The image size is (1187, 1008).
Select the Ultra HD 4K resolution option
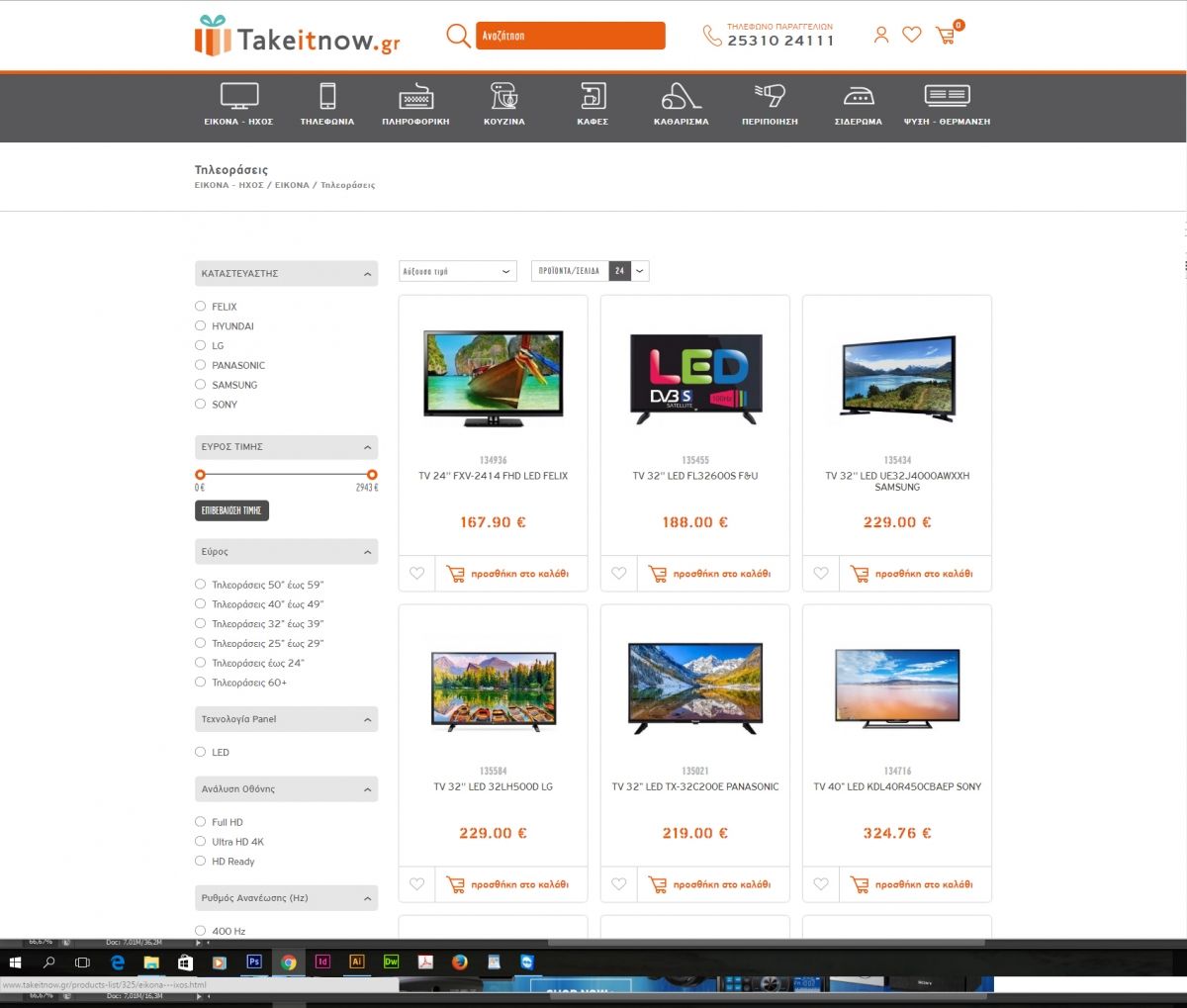[x=201, y=842]
